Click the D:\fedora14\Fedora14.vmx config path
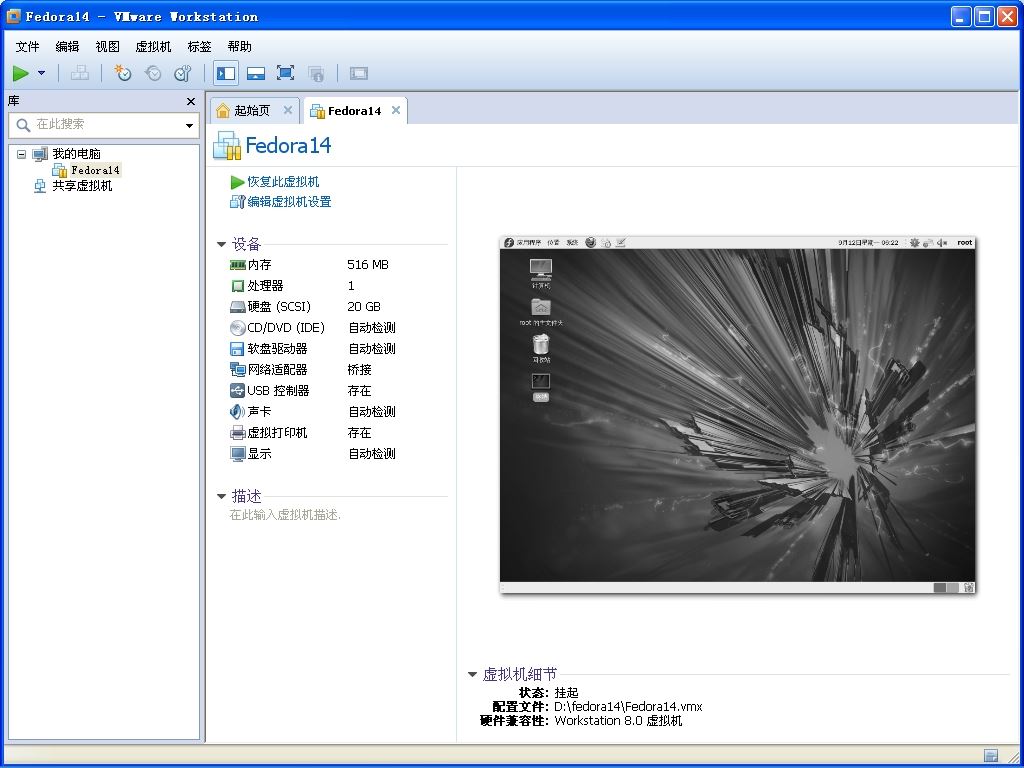Image resolution: width=1024 pixels, height=768 pixels. (x=628, y=707)
